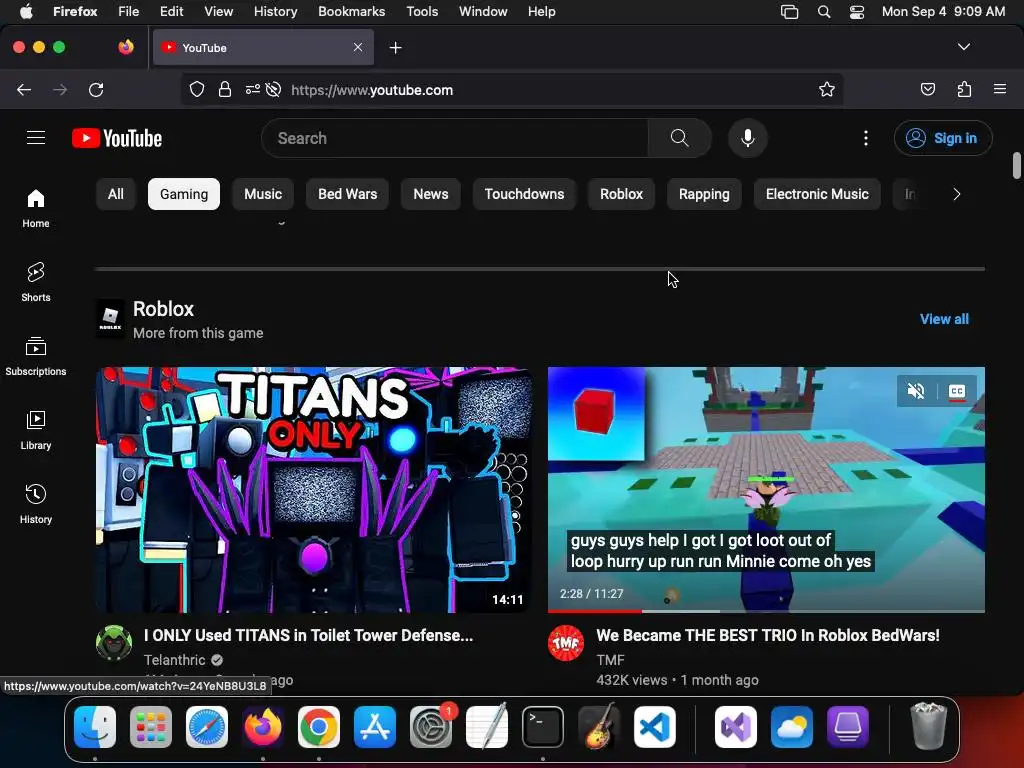Open the History menu in menu bar
Screen dimensions: 1024x768
(x=276, y=12)
